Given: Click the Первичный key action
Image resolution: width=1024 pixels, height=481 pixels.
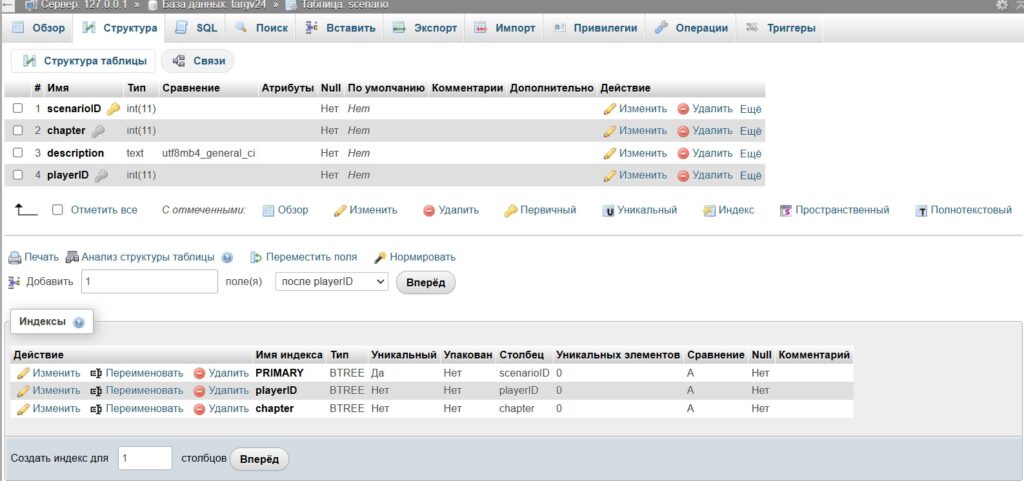Looking at the screenshot, I should [x=540, y=210].
